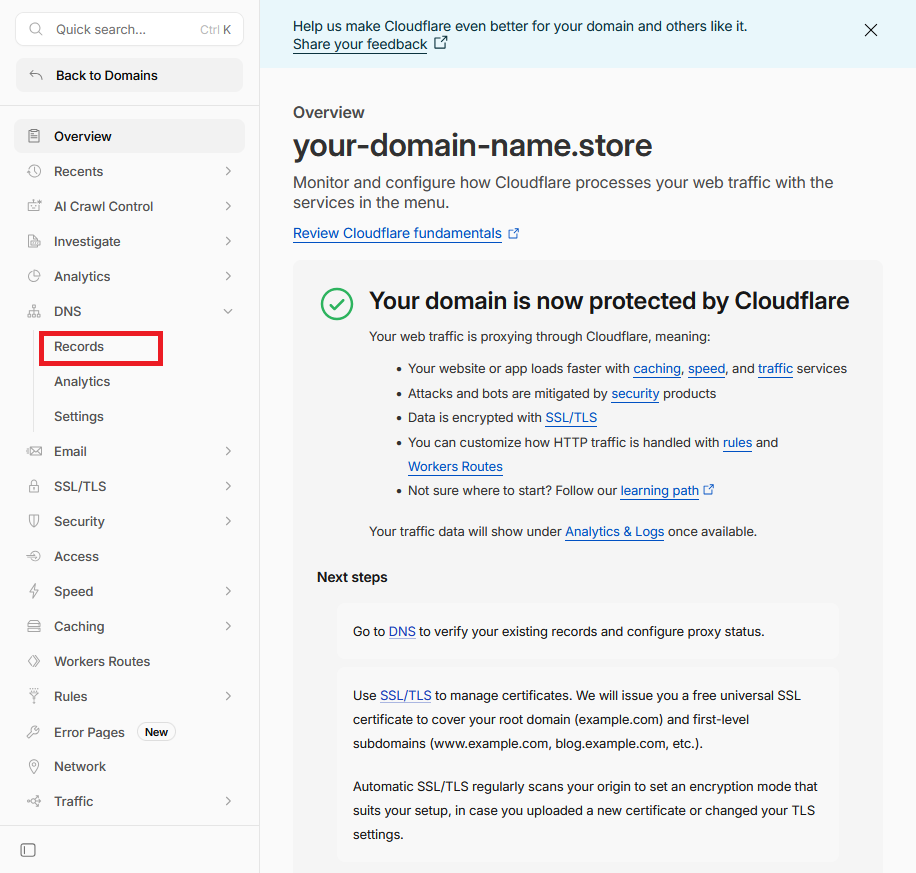Open Review Cloudflare fundamentals link
The height and width of the screenshot is (873, 916).
coord(397,233)
